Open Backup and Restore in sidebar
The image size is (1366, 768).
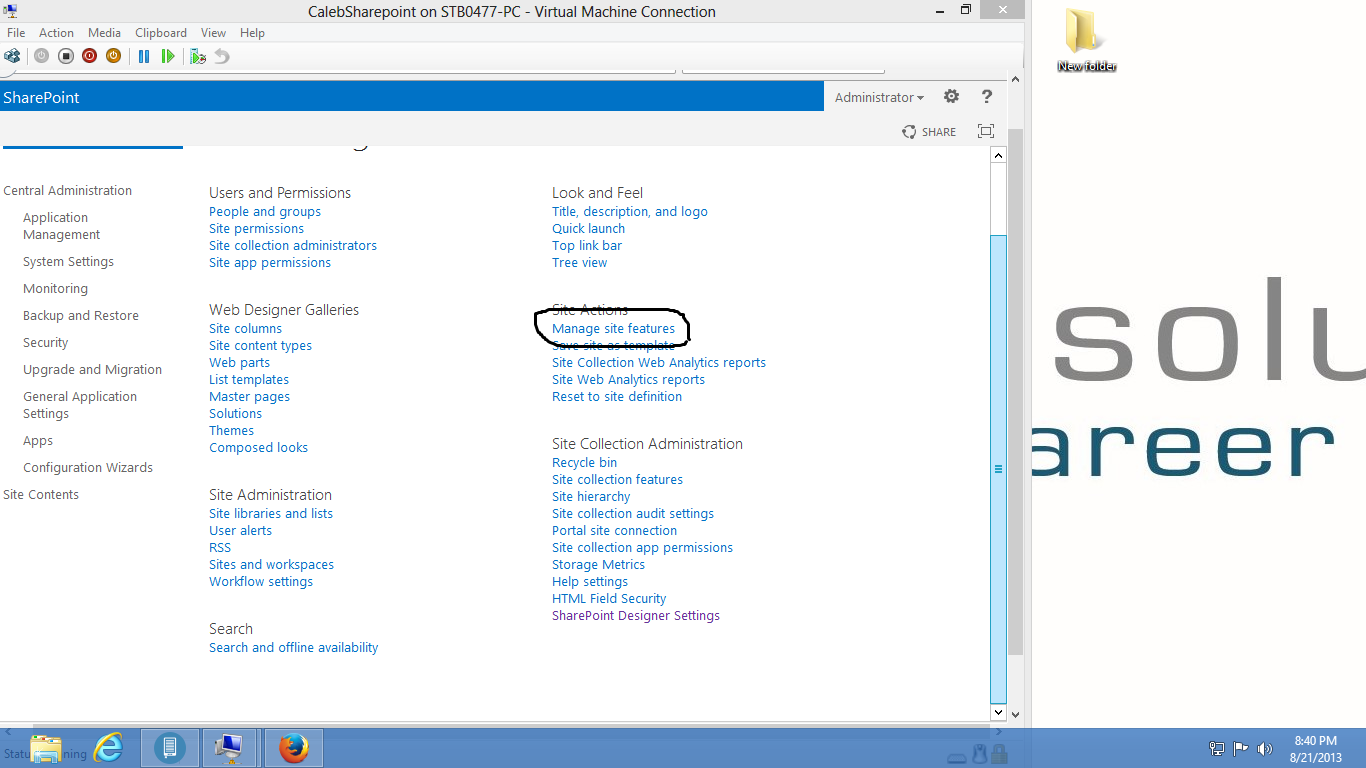point(81,316)
